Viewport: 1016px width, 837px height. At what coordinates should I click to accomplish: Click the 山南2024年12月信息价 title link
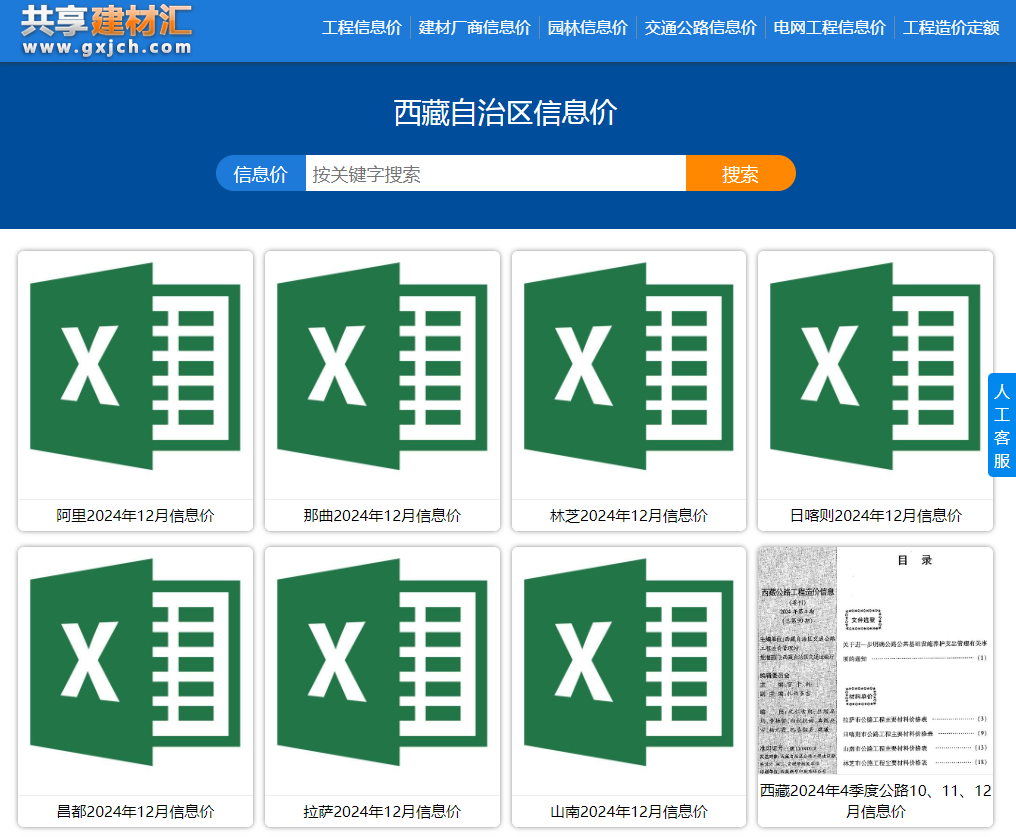pyautogui.click(x=629, y=812)
